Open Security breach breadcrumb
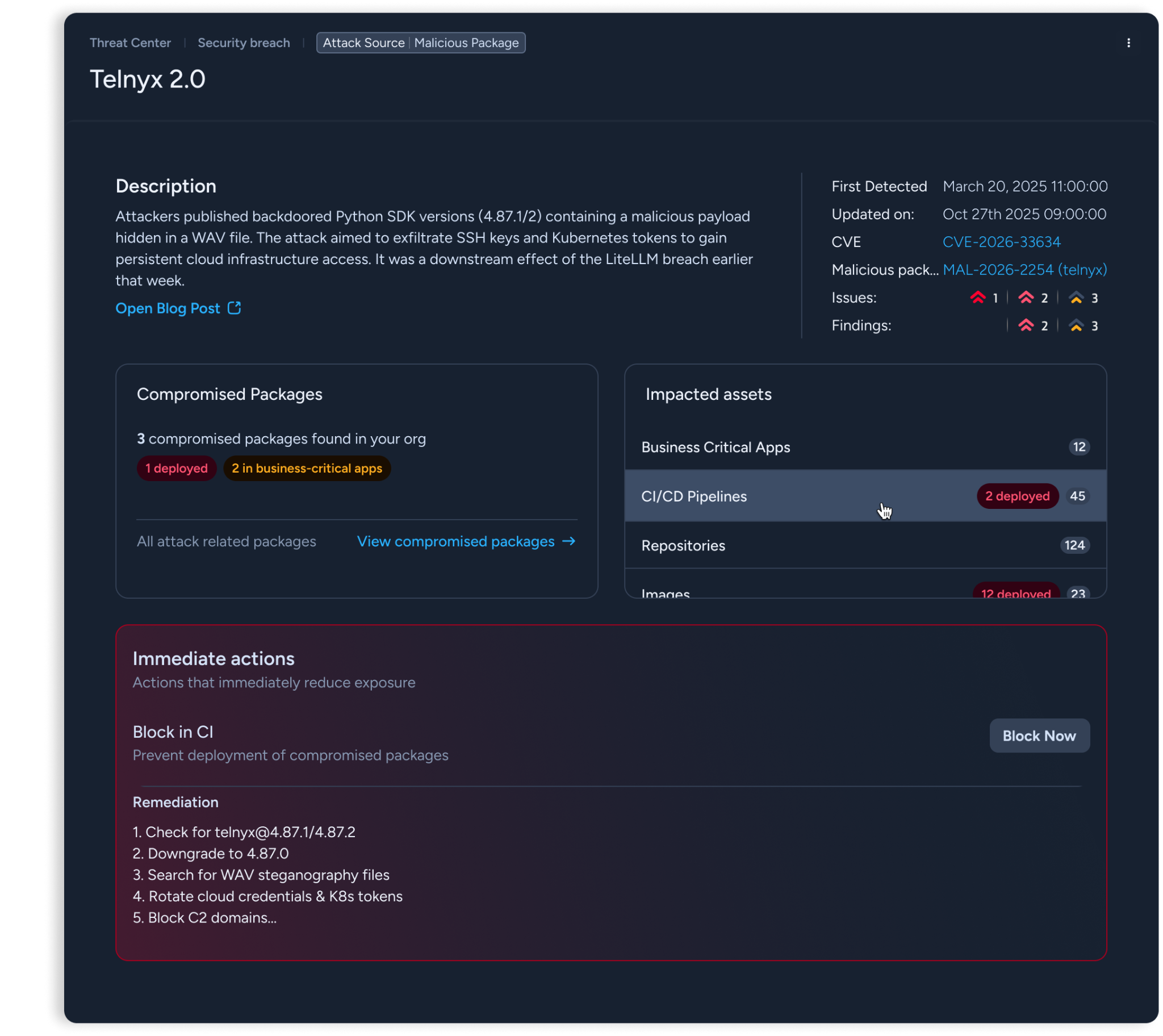The width and height of the screenshot is (1163, 1036). pyautogui.click(x=244, y=43)
